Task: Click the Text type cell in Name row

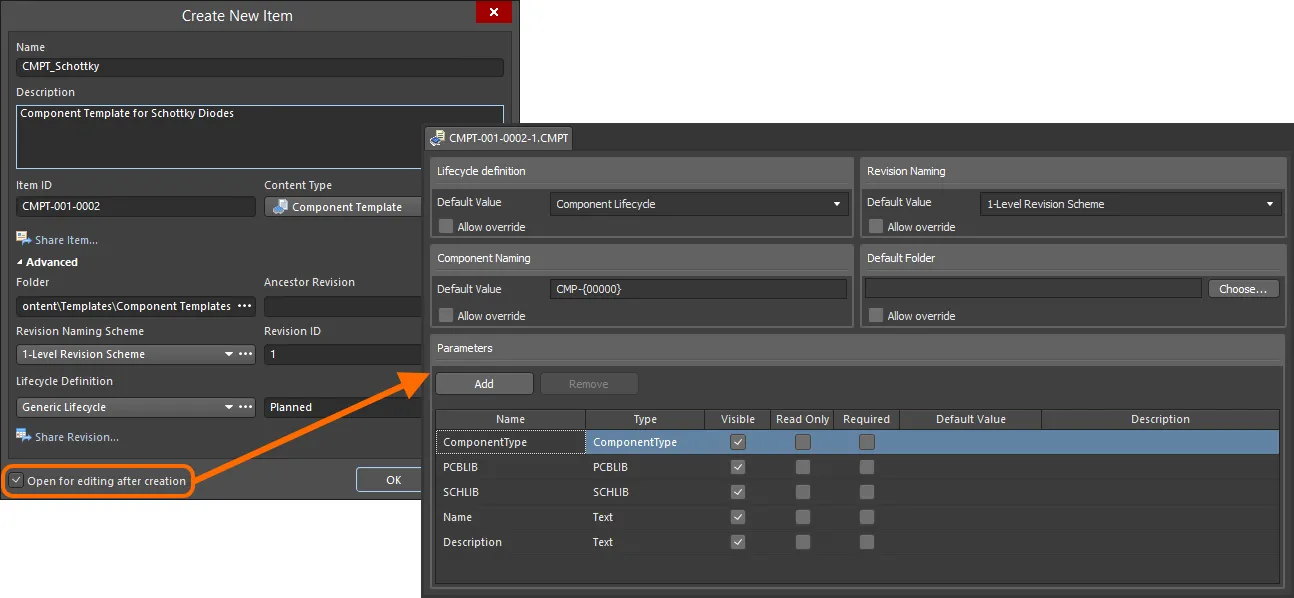Action: pos(645,517)
